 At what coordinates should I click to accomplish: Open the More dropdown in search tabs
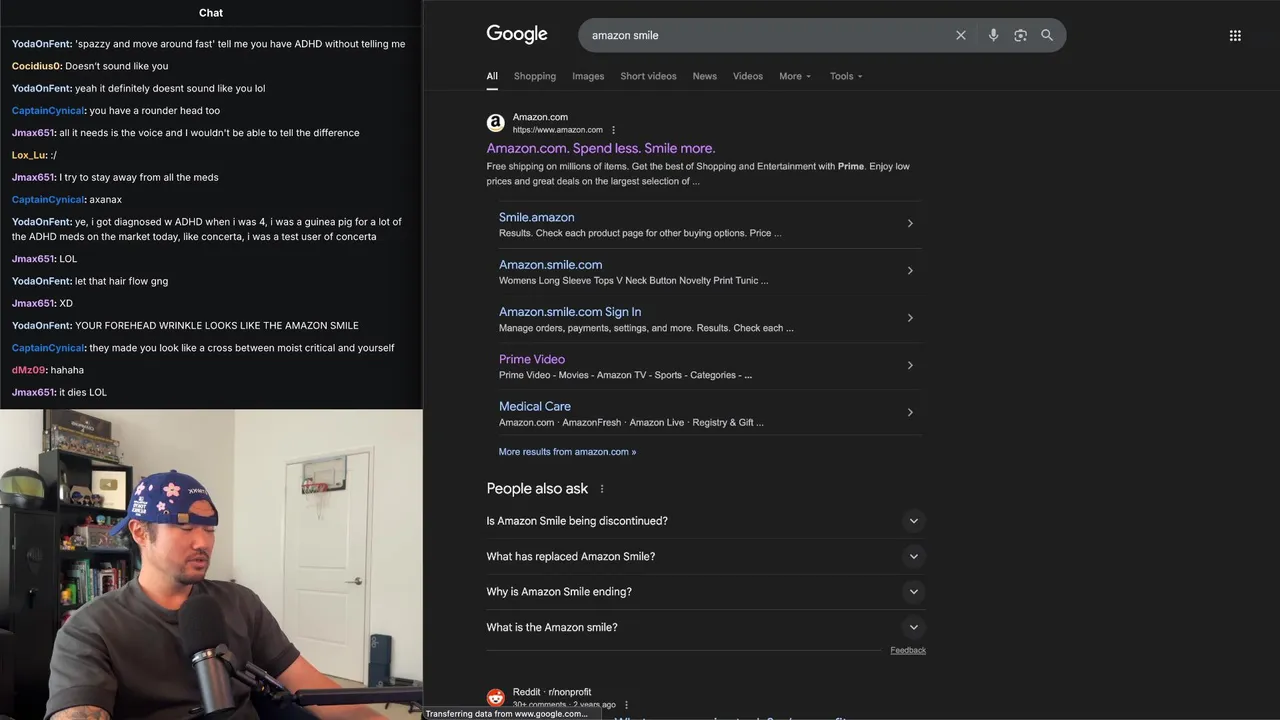795,76
